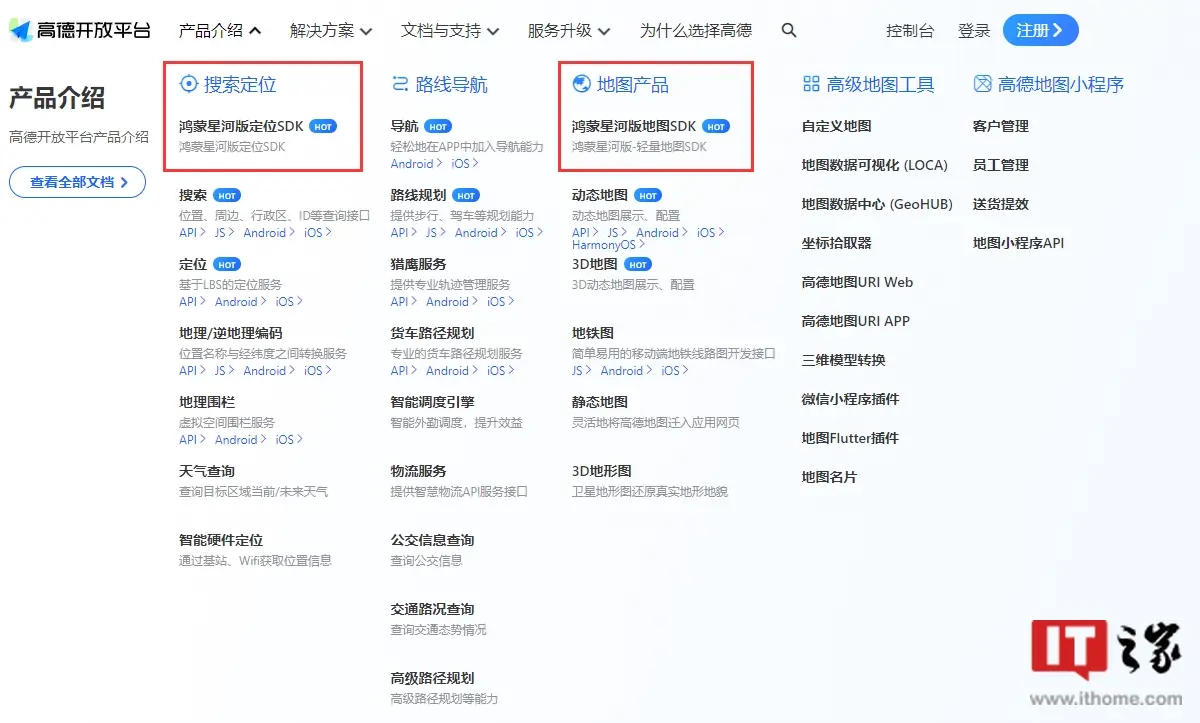
Task: Select 智能硬件定位 entry
Action: click(221, 540)
